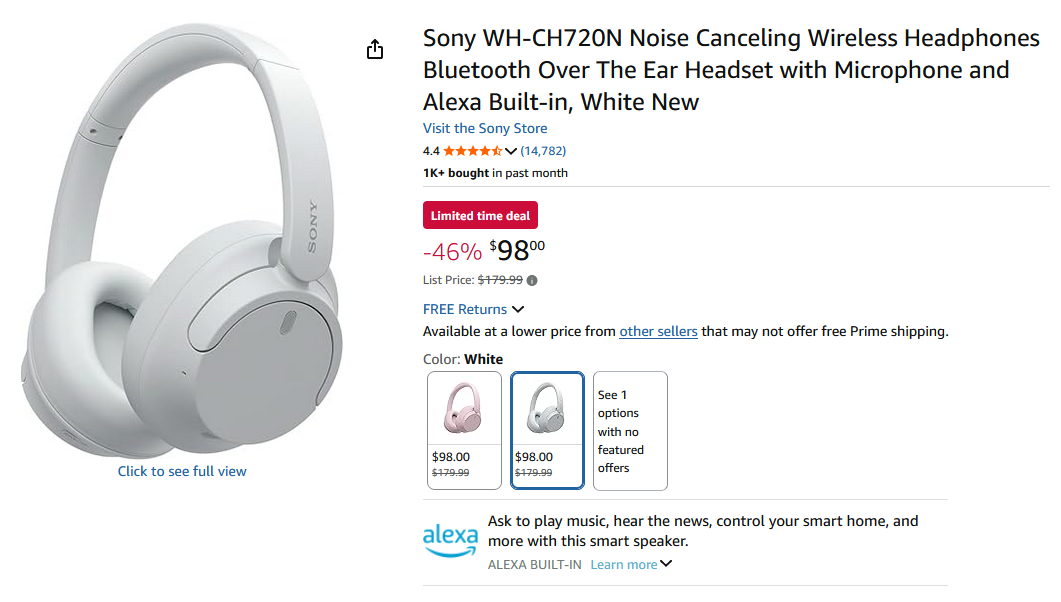Click the star rating icons
This screenshot has height=602, width=1061.
472,151
